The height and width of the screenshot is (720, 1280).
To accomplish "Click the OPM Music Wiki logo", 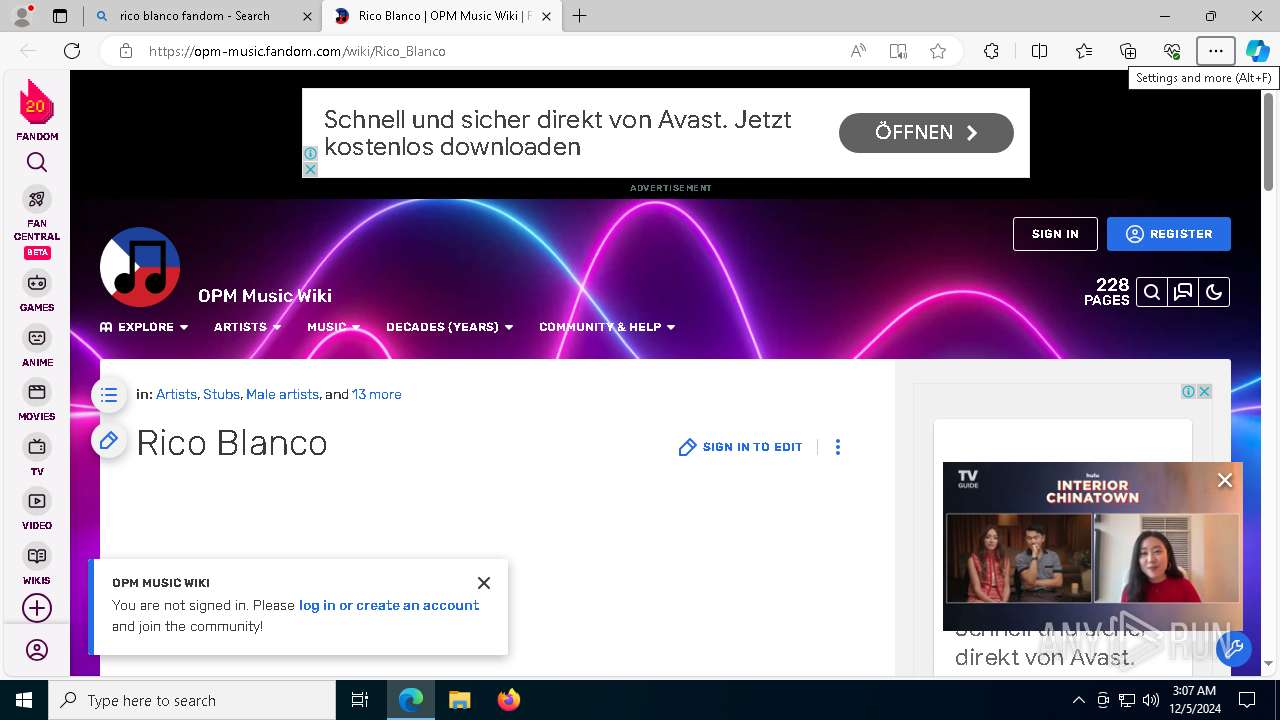I will [140, 267].
